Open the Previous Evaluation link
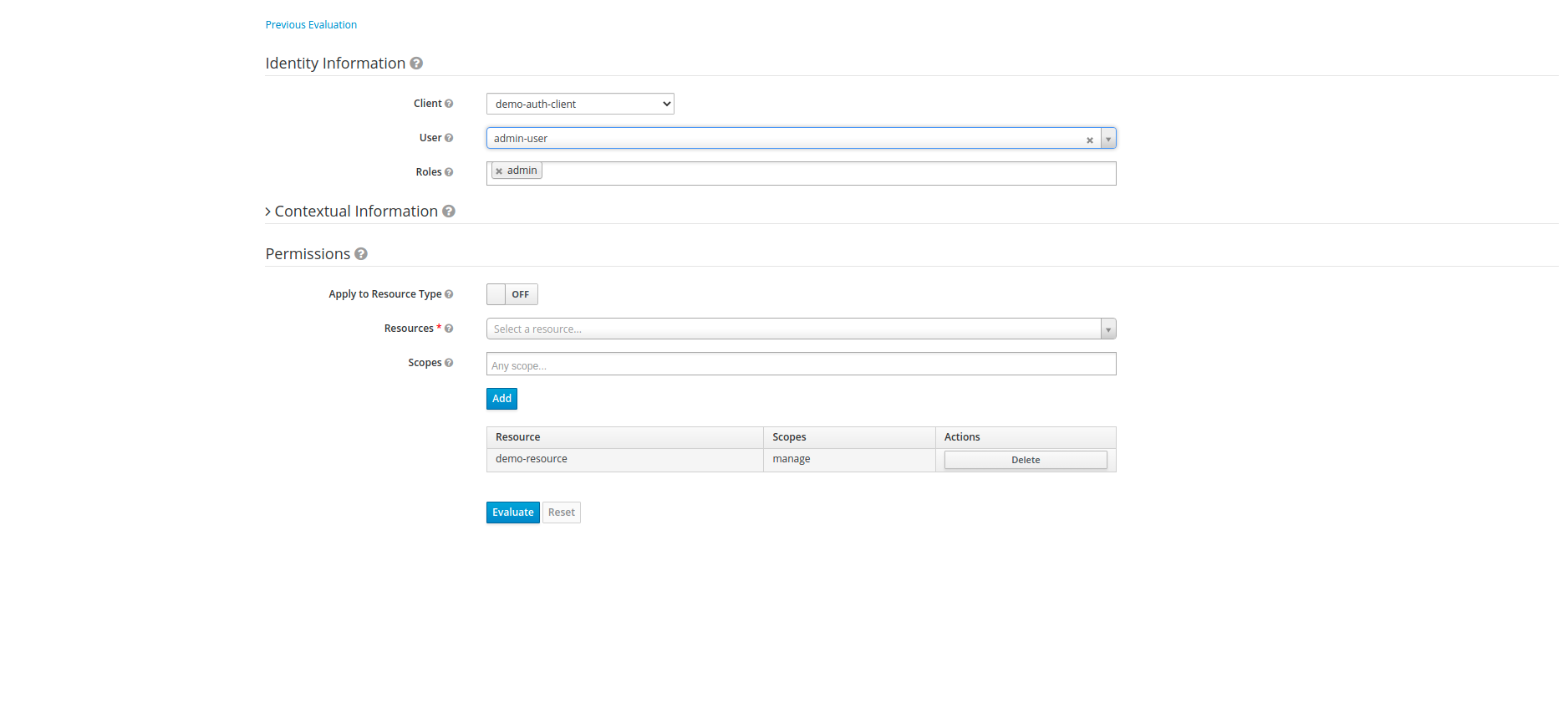This screenshot has height=719, width=1568. point(311,25)
